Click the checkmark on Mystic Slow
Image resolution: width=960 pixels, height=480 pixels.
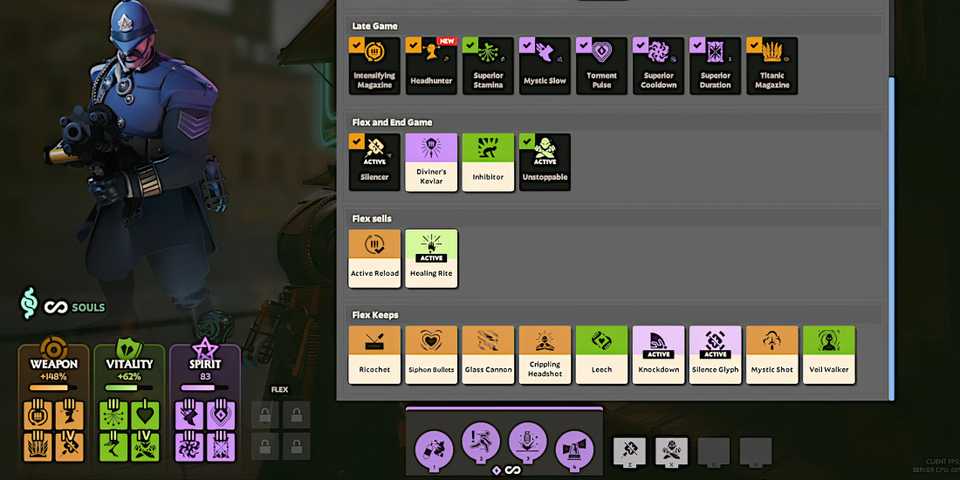coord(527,44)
